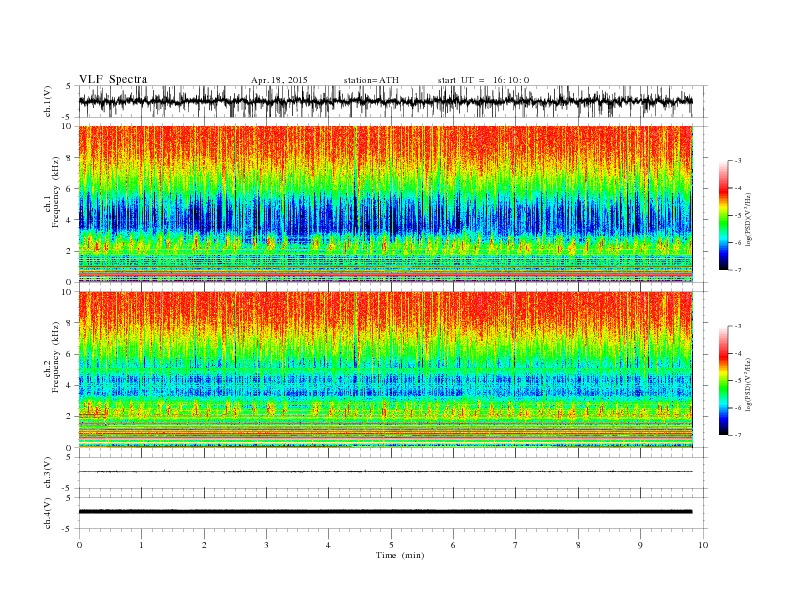The width and height of the screenshot is (792, 612).
Task: Click the '3' time axis tick label
Action: pos(266,545)
